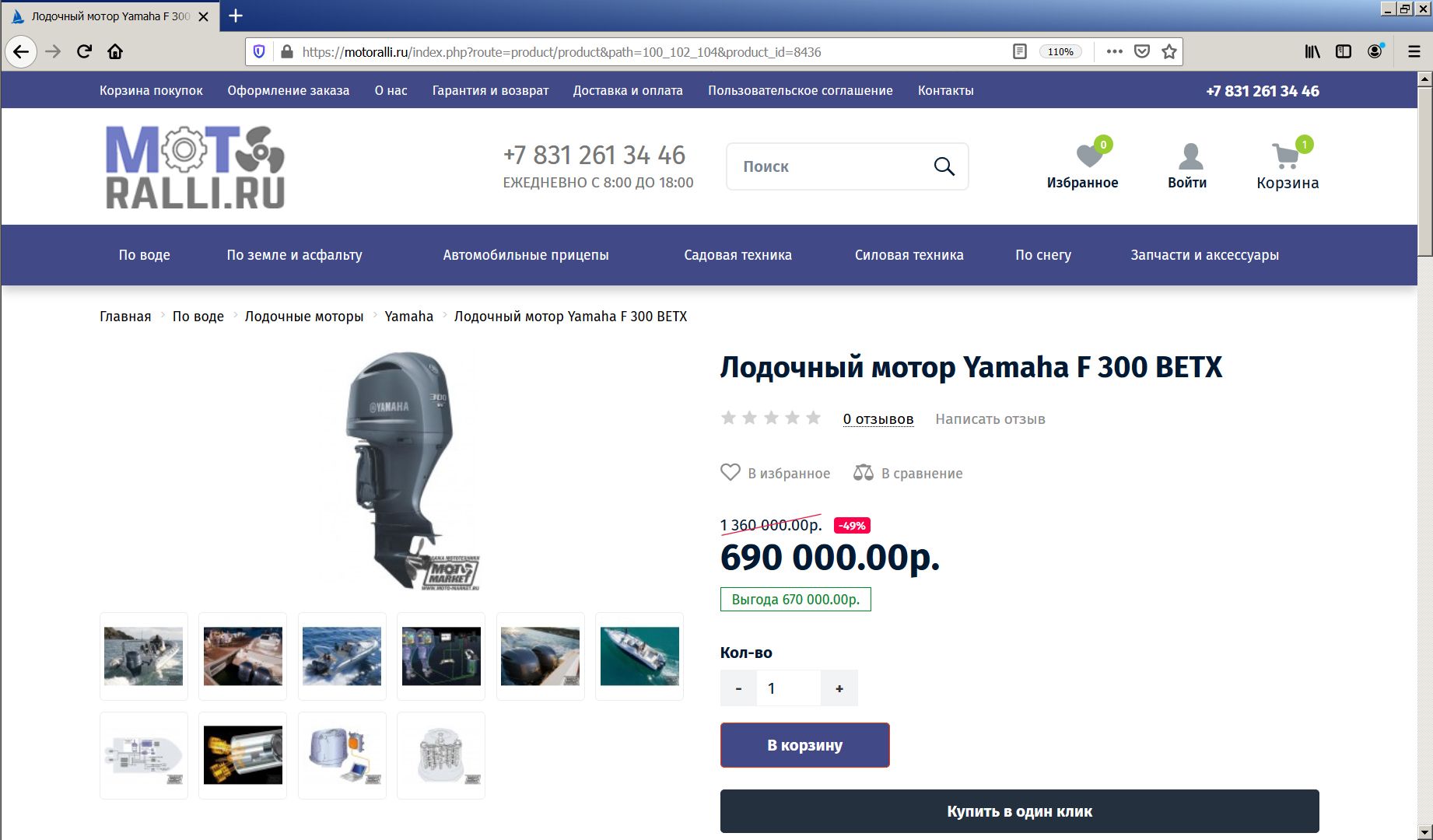1433x840 pixels.
Task: Go back with the browser back arrow
Action: point(21,52)
